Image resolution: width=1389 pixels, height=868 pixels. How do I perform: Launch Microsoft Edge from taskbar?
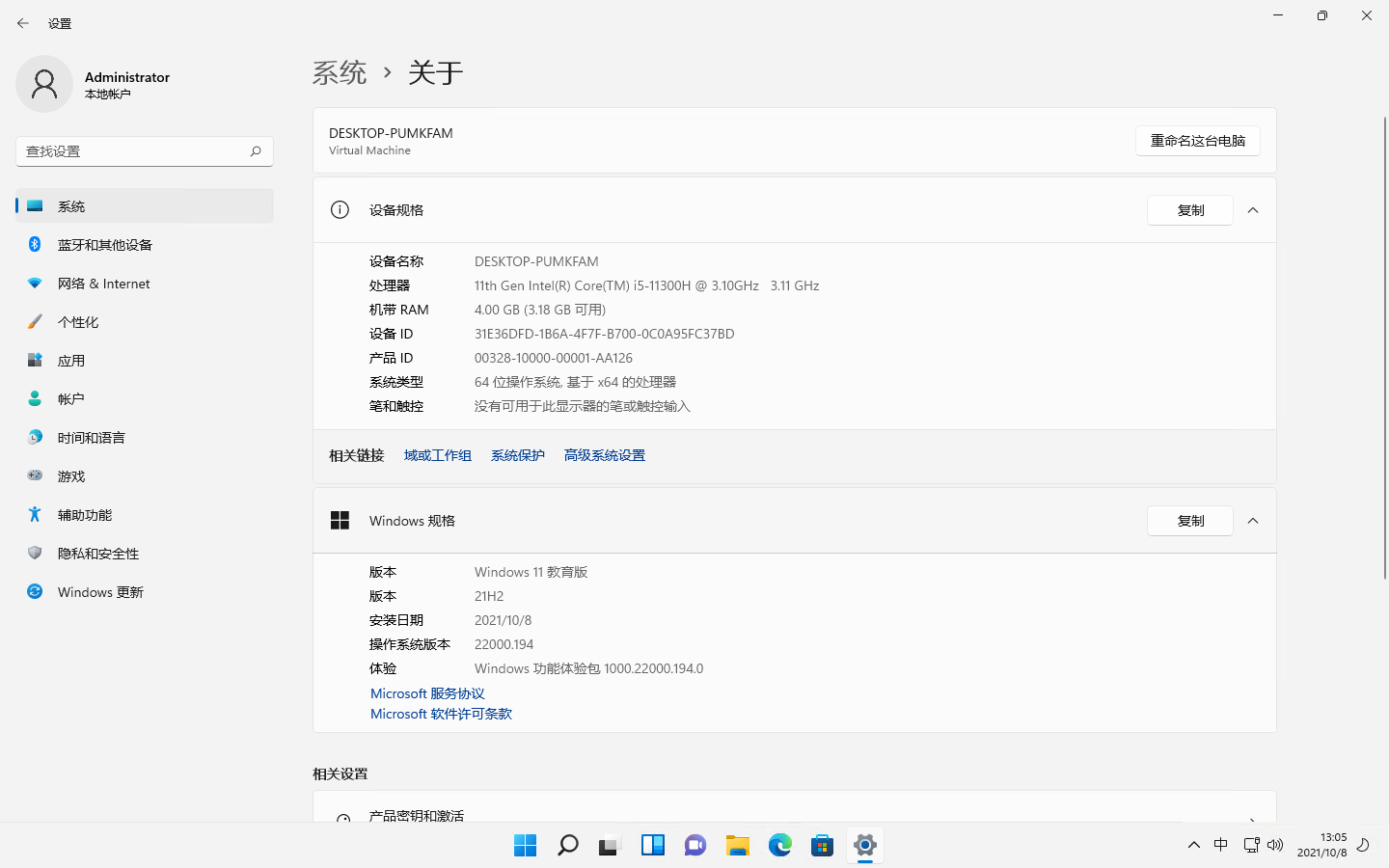pos(780,846)
